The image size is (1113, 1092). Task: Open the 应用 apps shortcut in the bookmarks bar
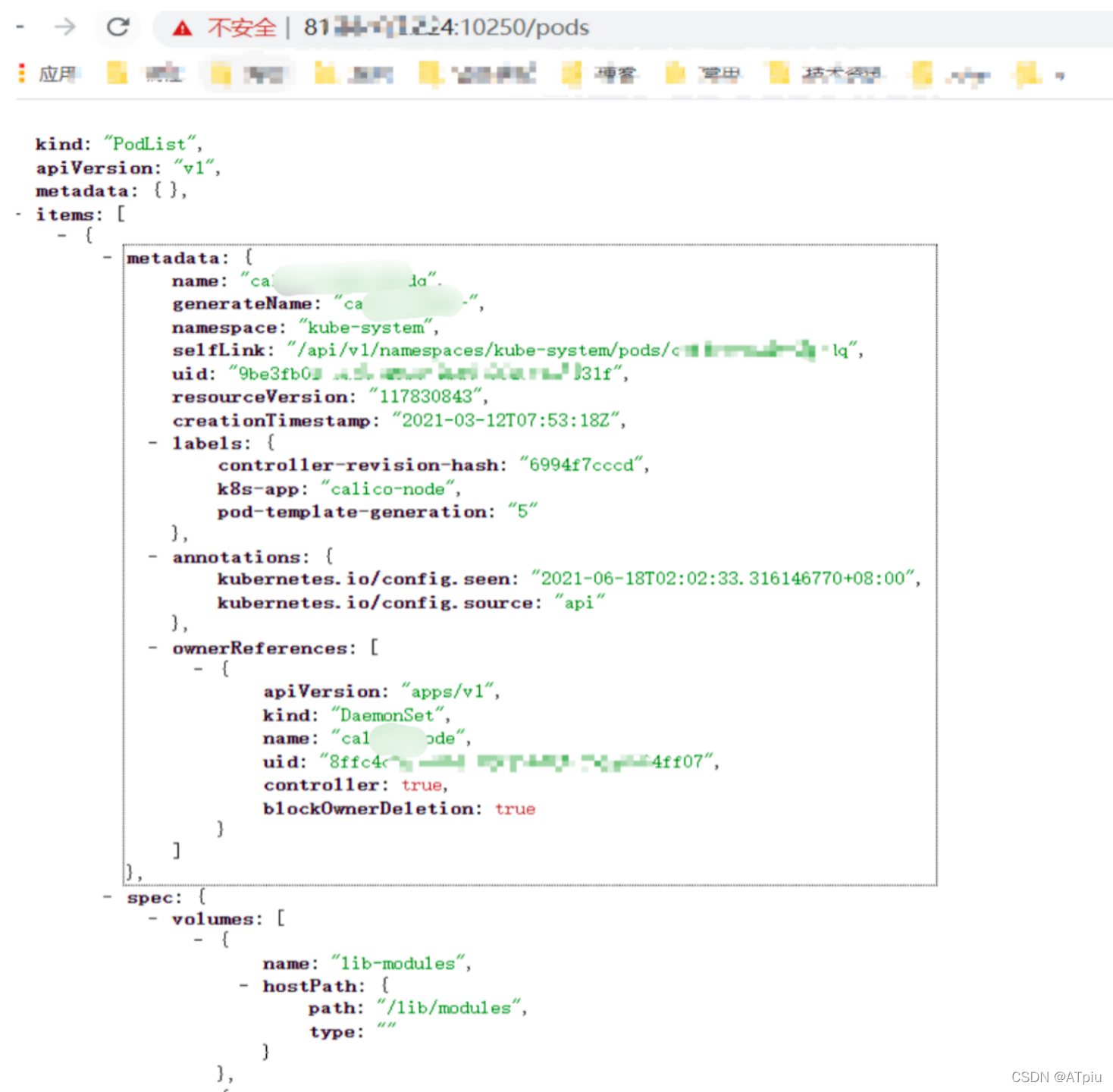[50, 74]
